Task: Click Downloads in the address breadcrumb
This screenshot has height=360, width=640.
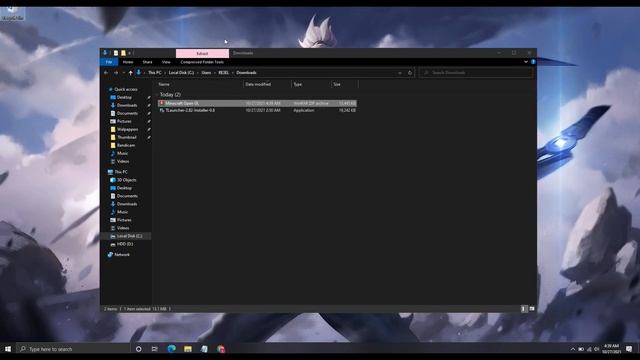Action: [x=246, y=73]
